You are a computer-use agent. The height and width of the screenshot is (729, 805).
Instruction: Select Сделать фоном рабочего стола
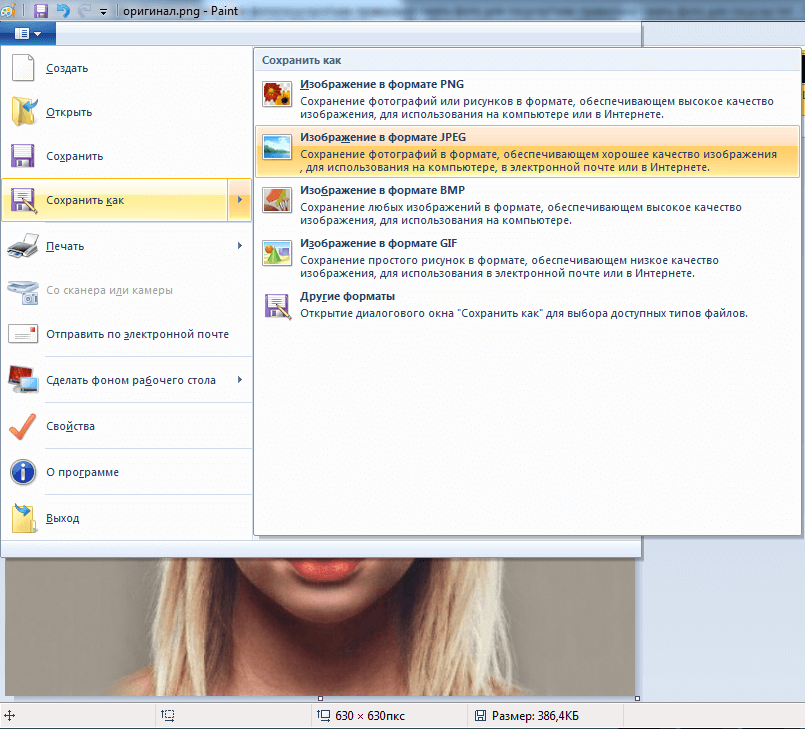pos(127,380)
